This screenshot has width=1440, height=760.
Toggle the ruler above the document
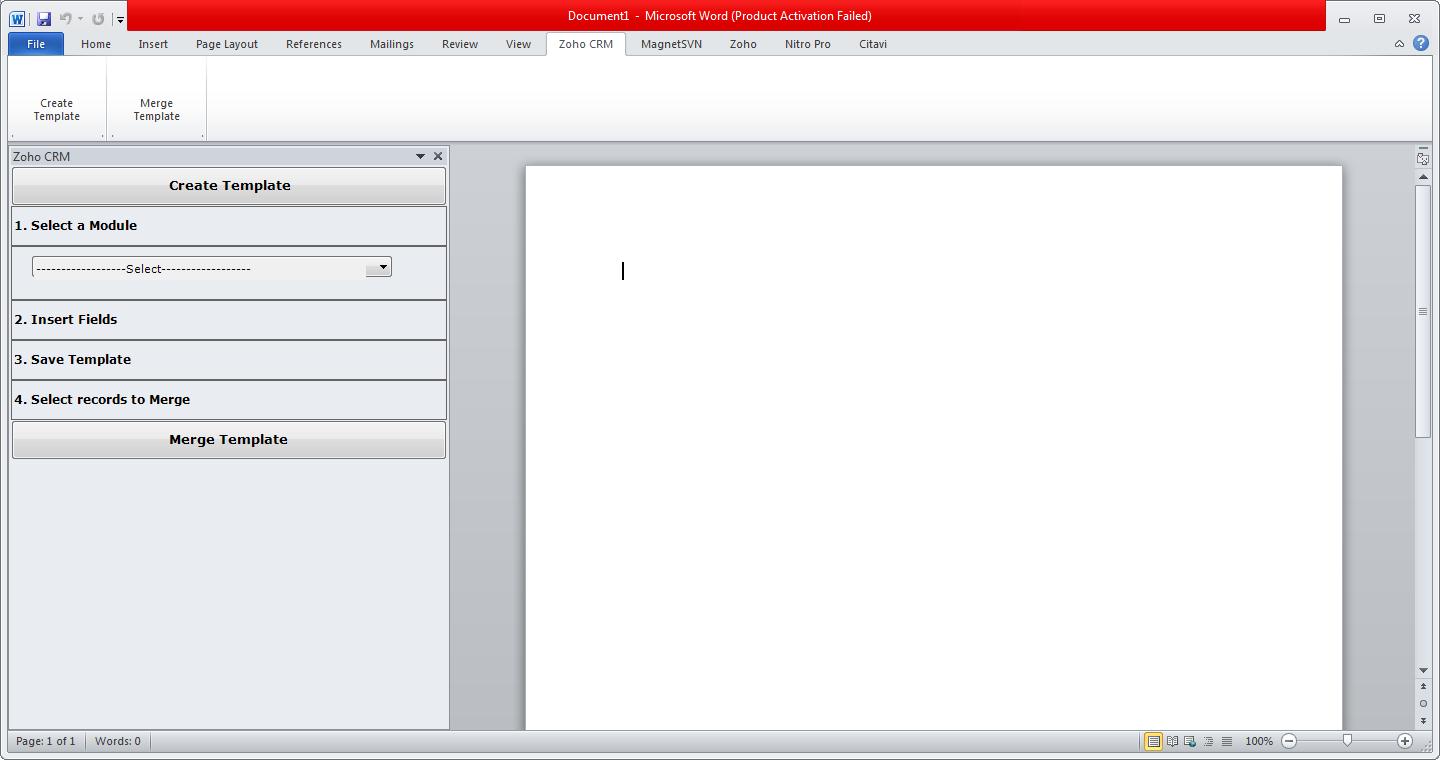(1422, 157)
